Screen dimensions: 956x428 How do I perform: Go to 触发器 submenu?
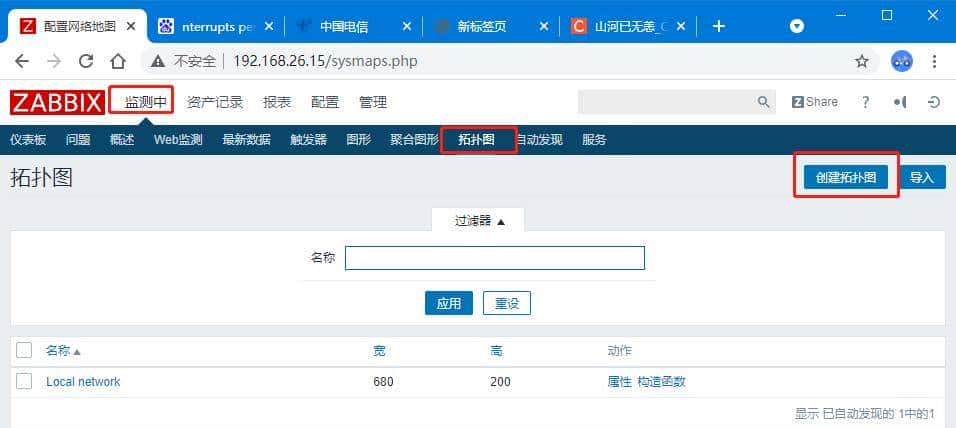[x=309, y=140]
